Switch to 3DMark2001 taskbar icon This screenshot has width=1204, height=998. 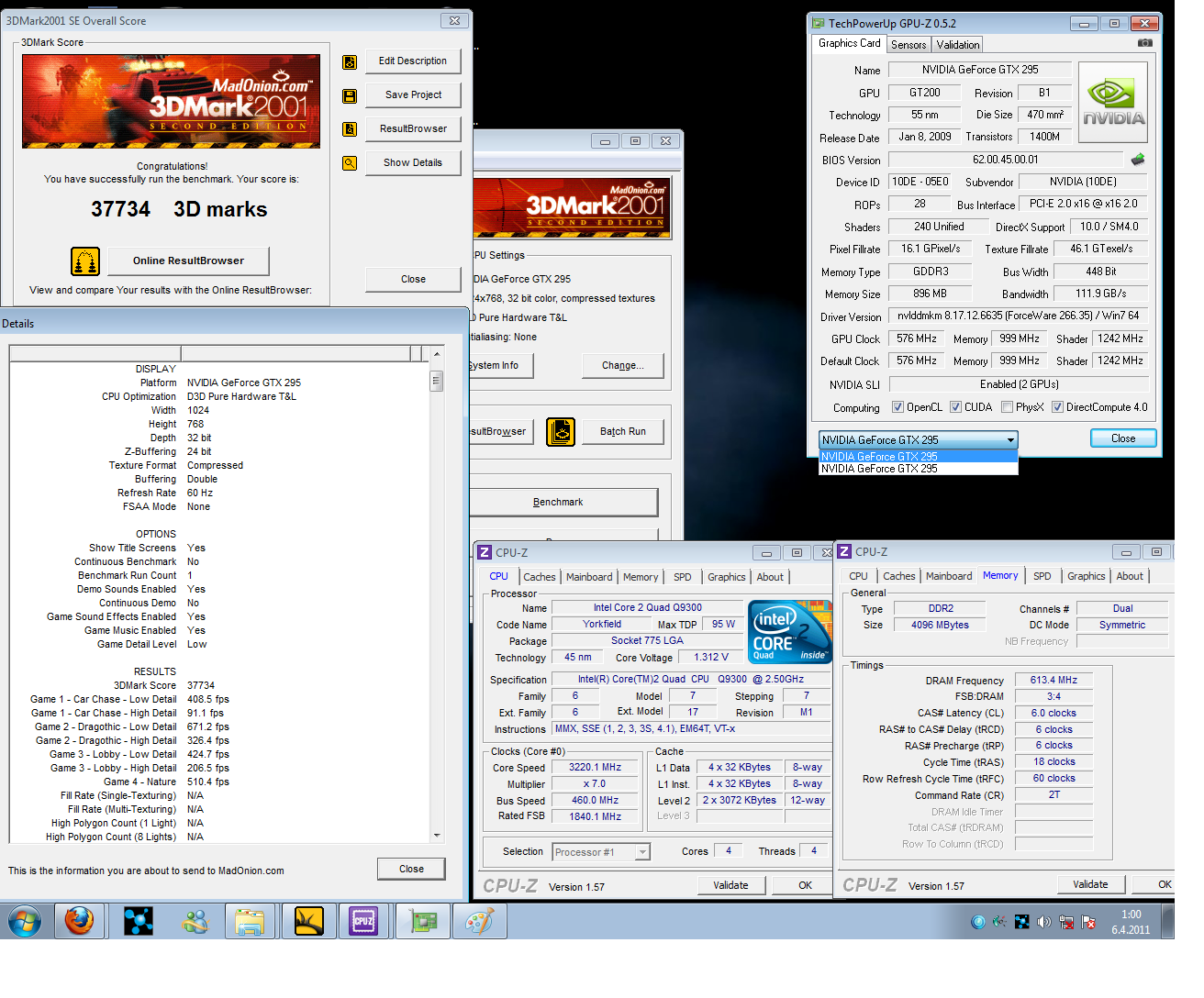308,921
